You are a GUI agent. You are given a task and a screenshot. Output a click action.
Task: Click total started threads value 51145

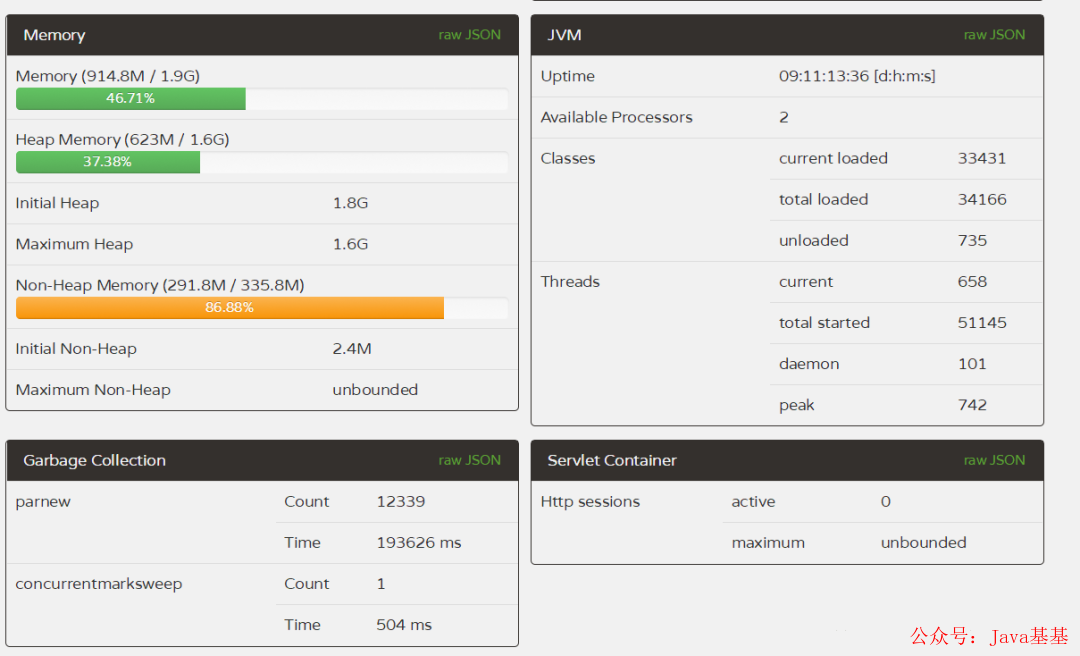982,322
